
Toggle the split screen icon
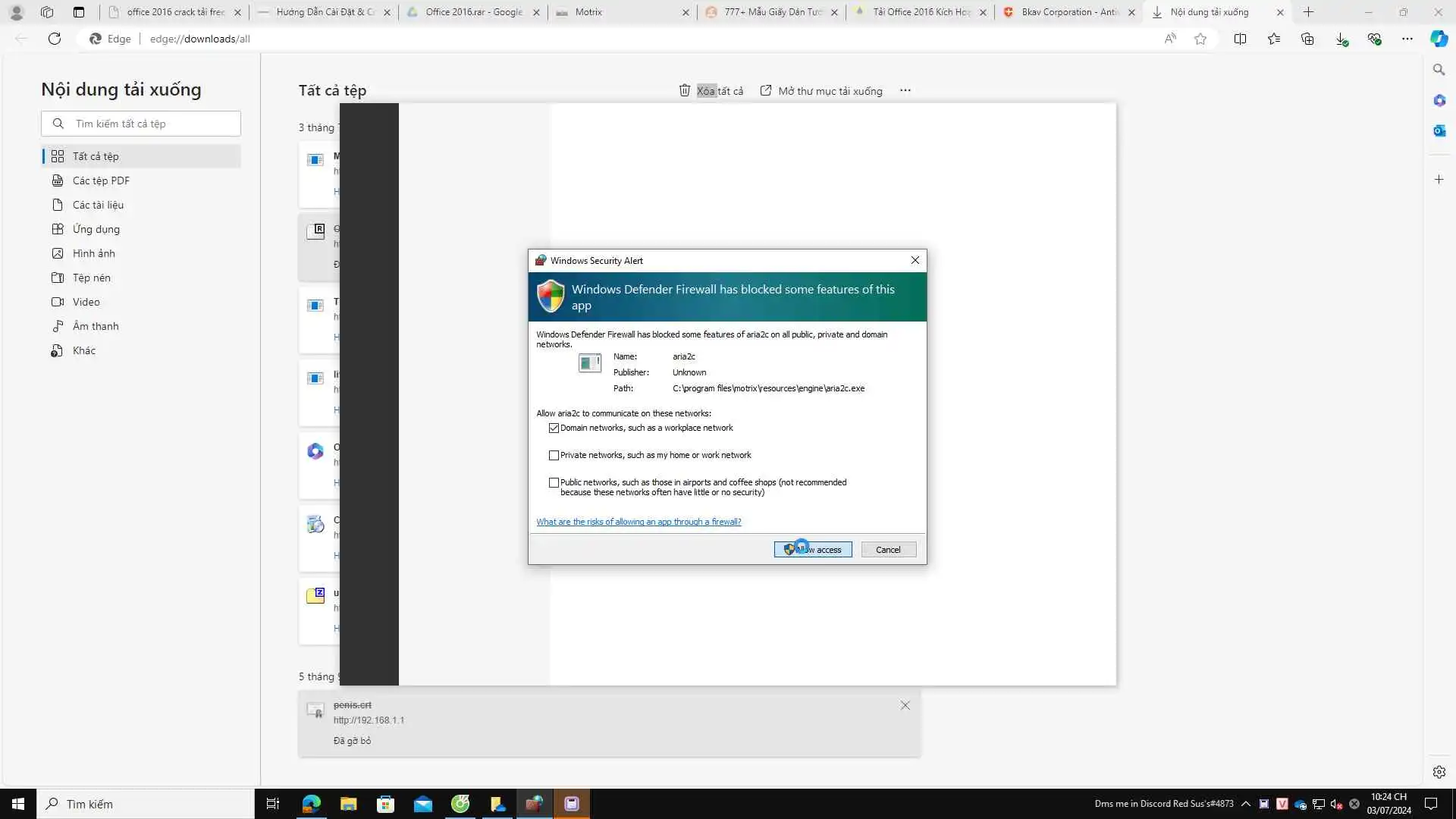(x=1240, y=39)
